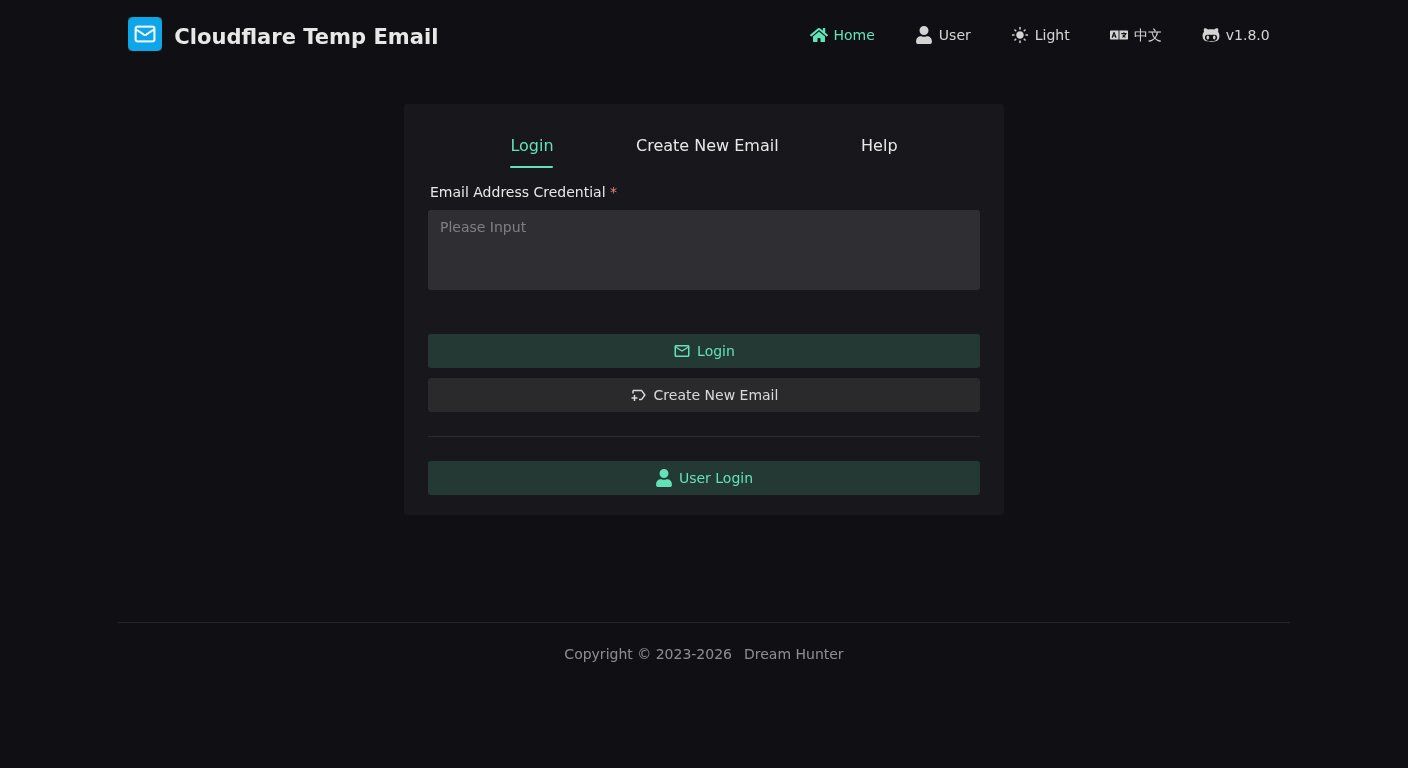This screenshot has height=768, width=1408.
Task: Click the GitHub cat icon
Action: pyautogui.click(x=1211, y=35)
